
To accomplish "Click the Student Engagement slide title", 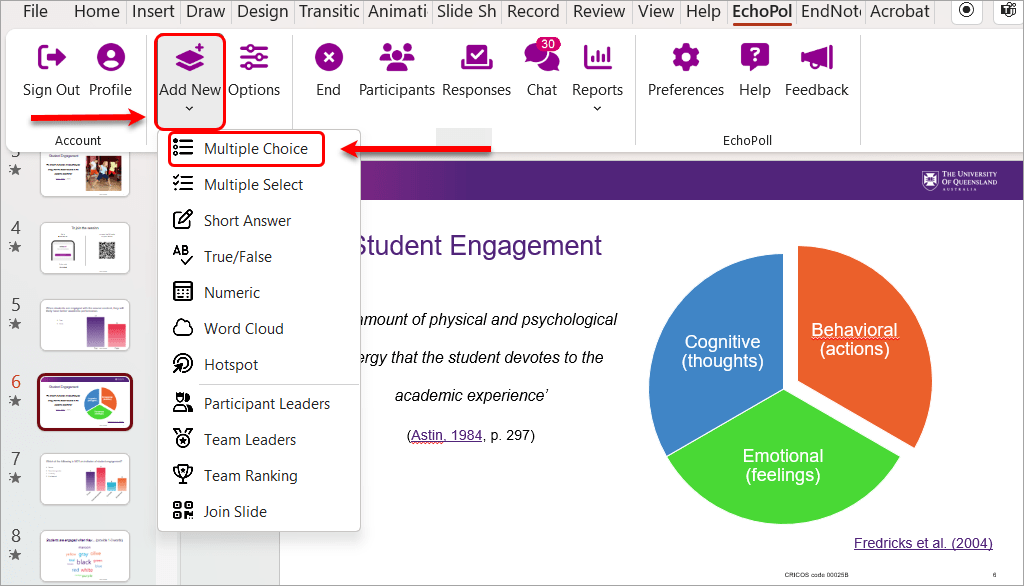I will (x=480, y=246).
